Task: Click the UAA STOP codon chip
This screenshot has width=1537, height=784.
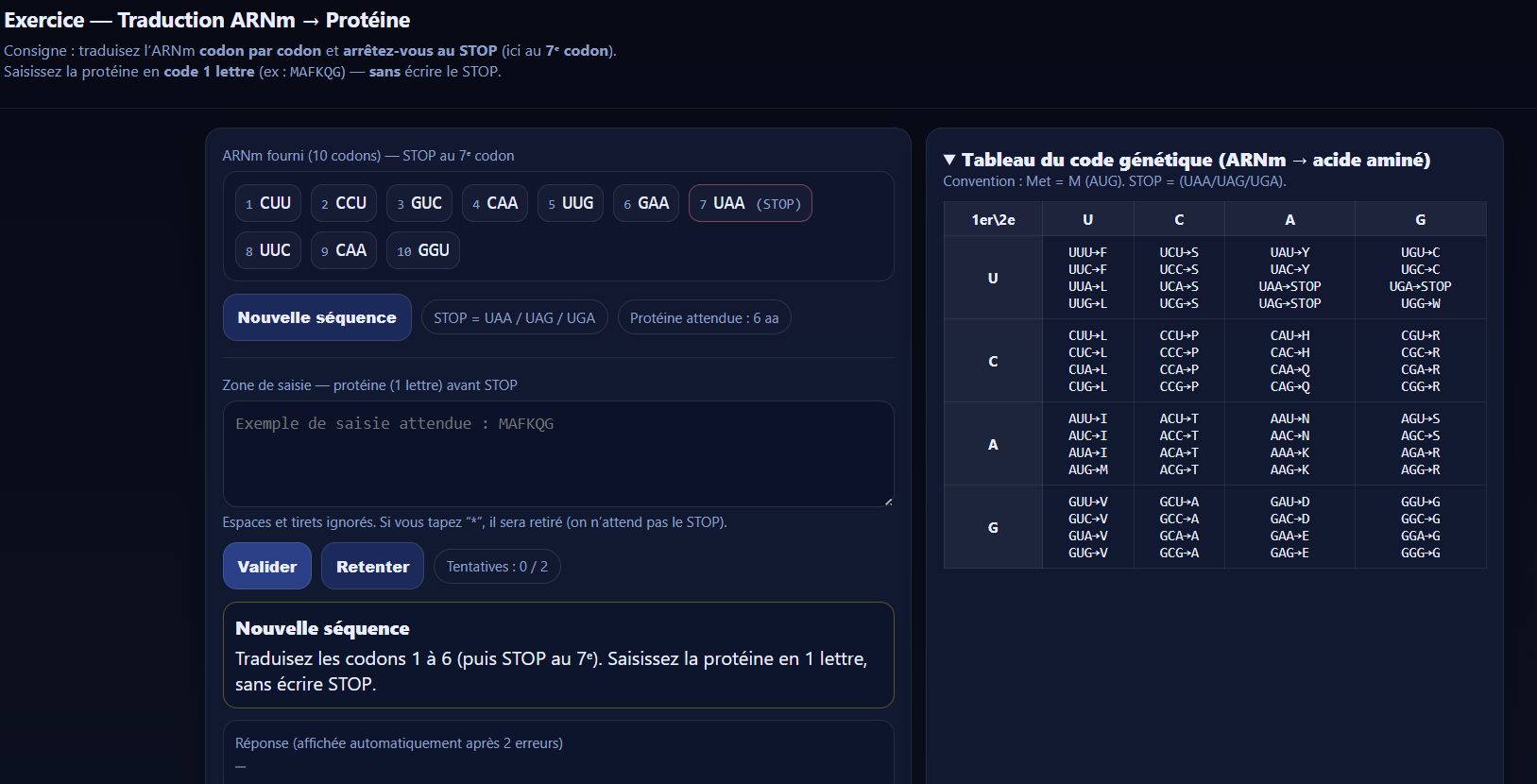Action: coord(750,203)
